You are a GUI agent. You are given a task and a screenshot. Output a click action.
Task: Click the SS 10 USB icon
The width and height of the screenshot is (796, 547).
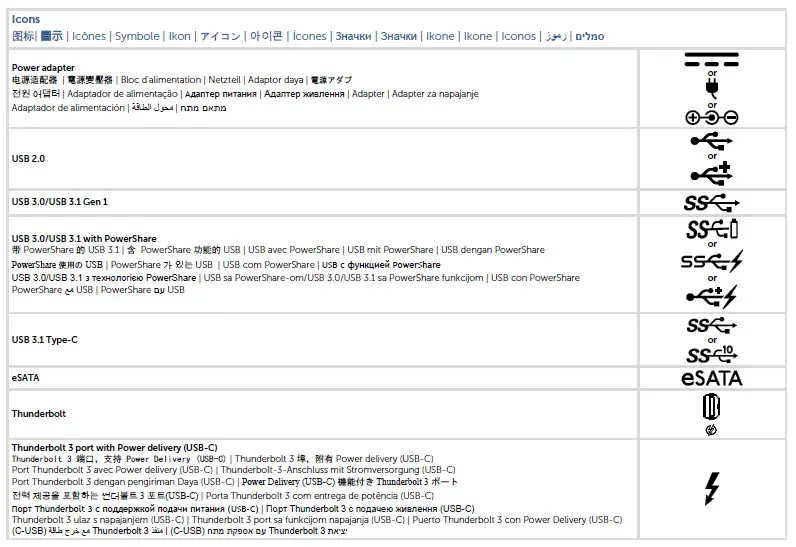click(712, 354)
